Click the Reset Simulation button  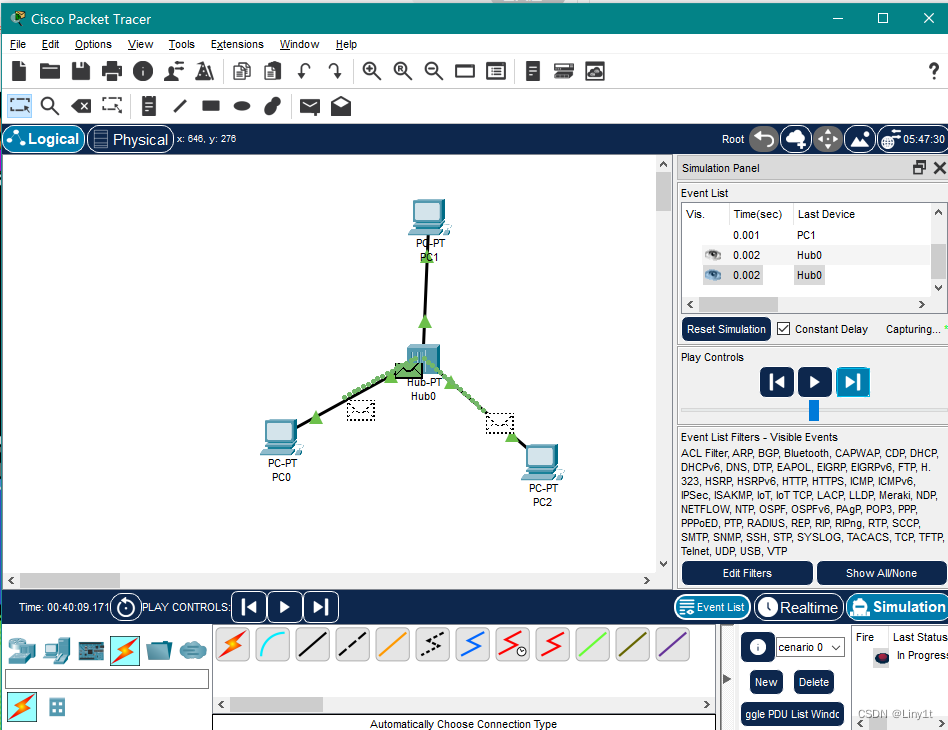click(x=726, y=329)
